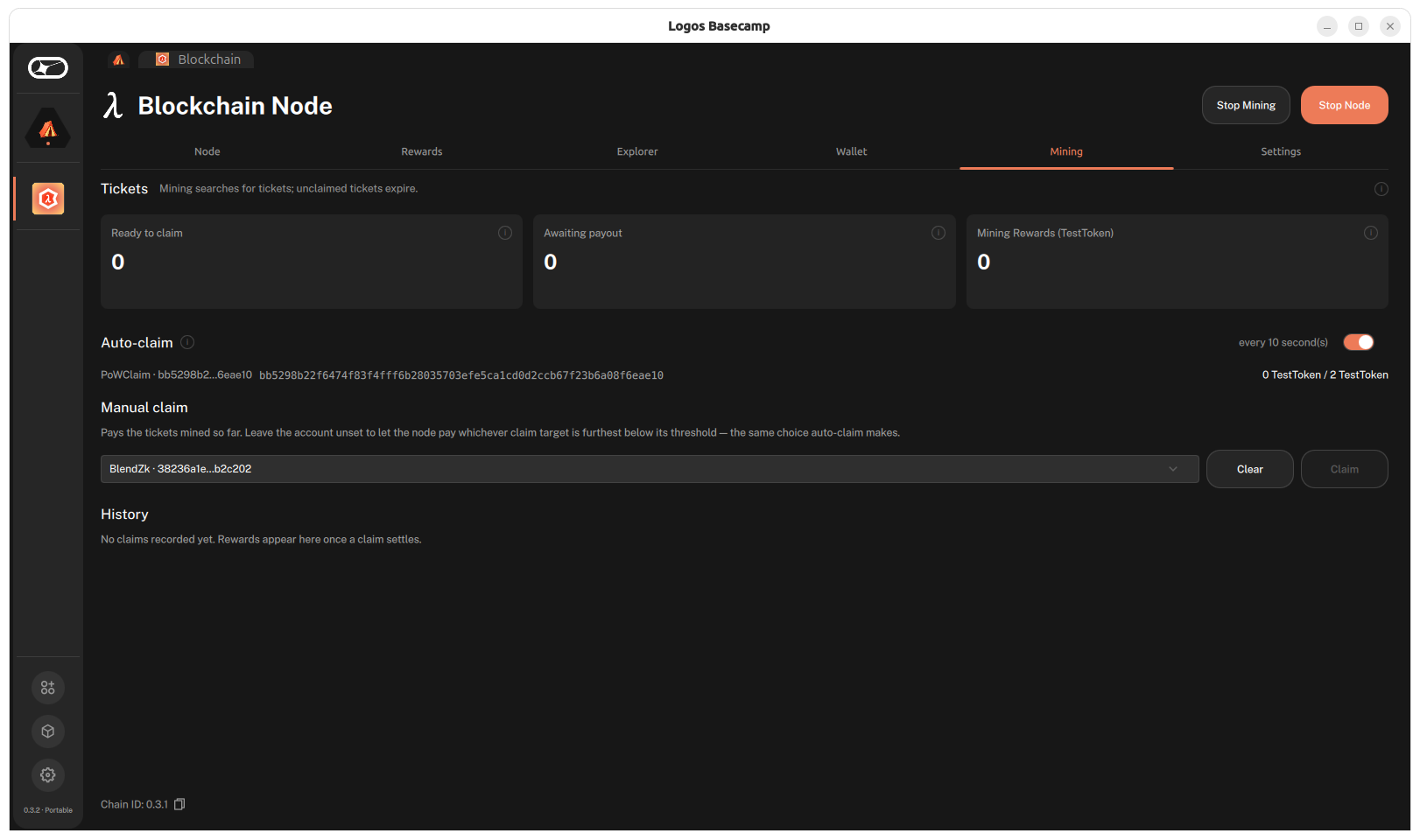
Task: Click the small tent tab icon
Action: (119, 59)
